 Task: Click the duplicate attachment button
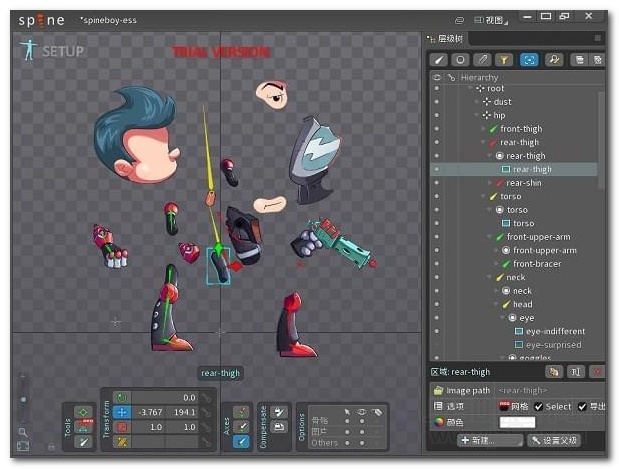pyautogui.click(x=553, y=372)
